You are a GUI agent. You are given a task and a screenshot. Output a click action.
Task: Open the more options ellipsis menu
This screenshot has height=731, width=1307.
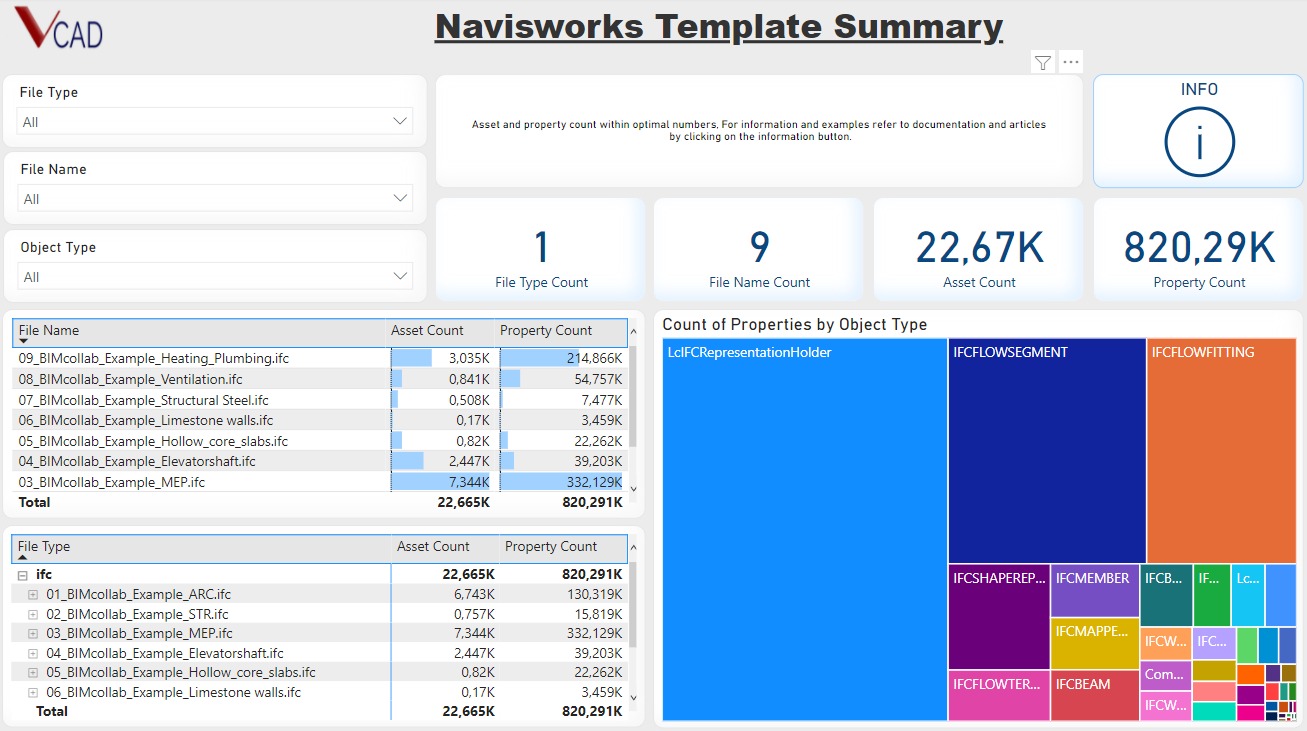1071,63
